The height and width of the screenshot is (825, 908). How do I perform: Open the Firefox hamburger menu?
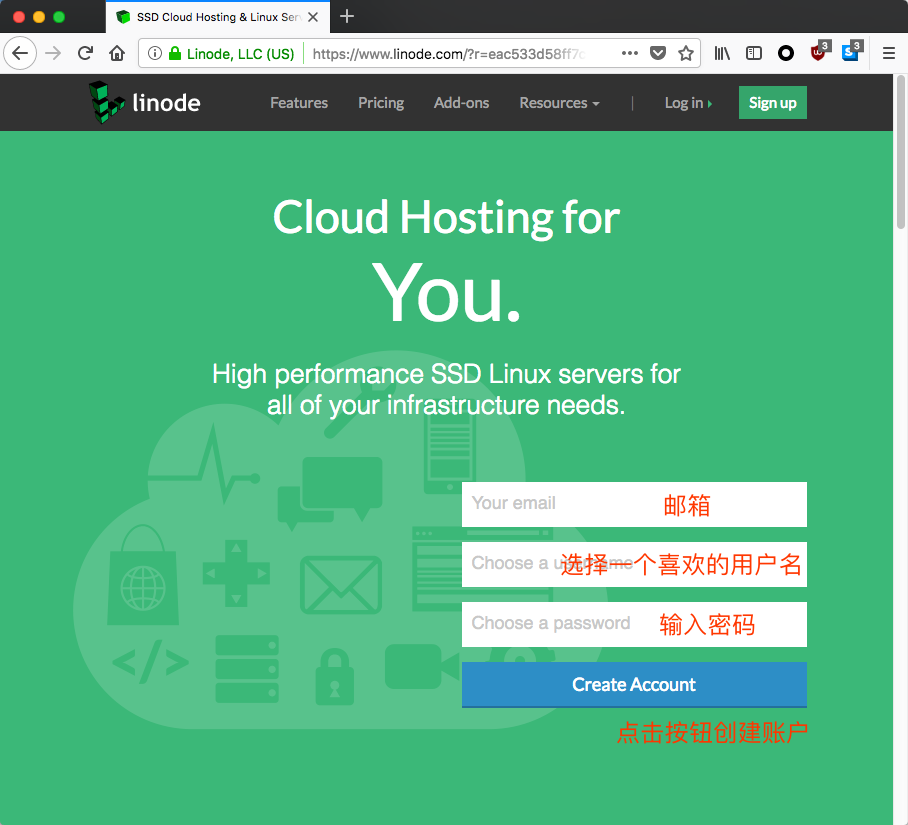(889, 53)
